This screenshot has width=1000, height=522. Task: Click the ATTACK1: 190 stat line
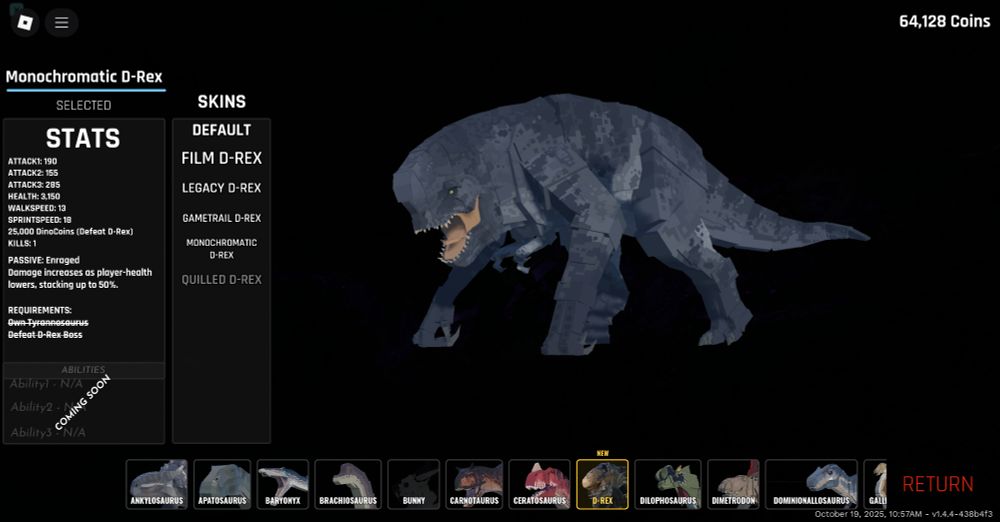33,161
